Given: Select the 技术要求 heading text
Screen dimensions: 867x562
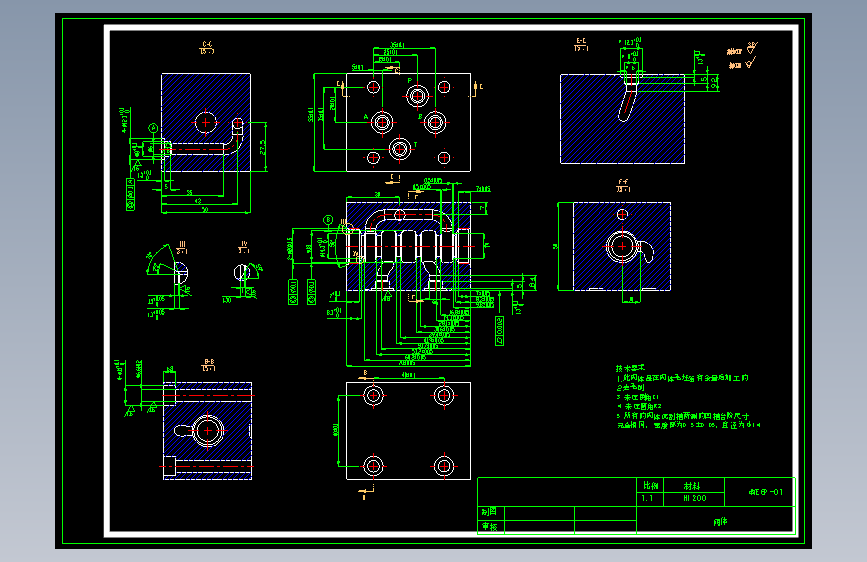Looking at the screenshot, I should (630, 368).
